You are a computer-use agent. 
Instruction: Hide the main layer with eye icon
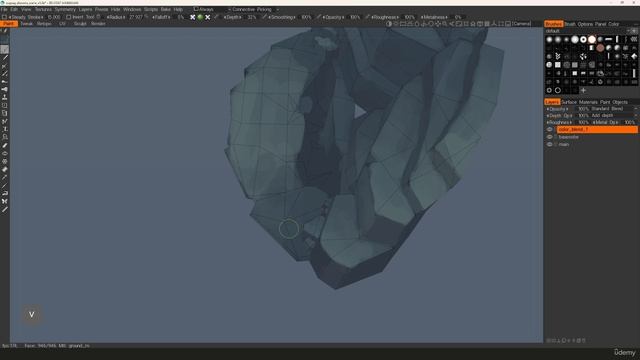click(x=549, y=144)
